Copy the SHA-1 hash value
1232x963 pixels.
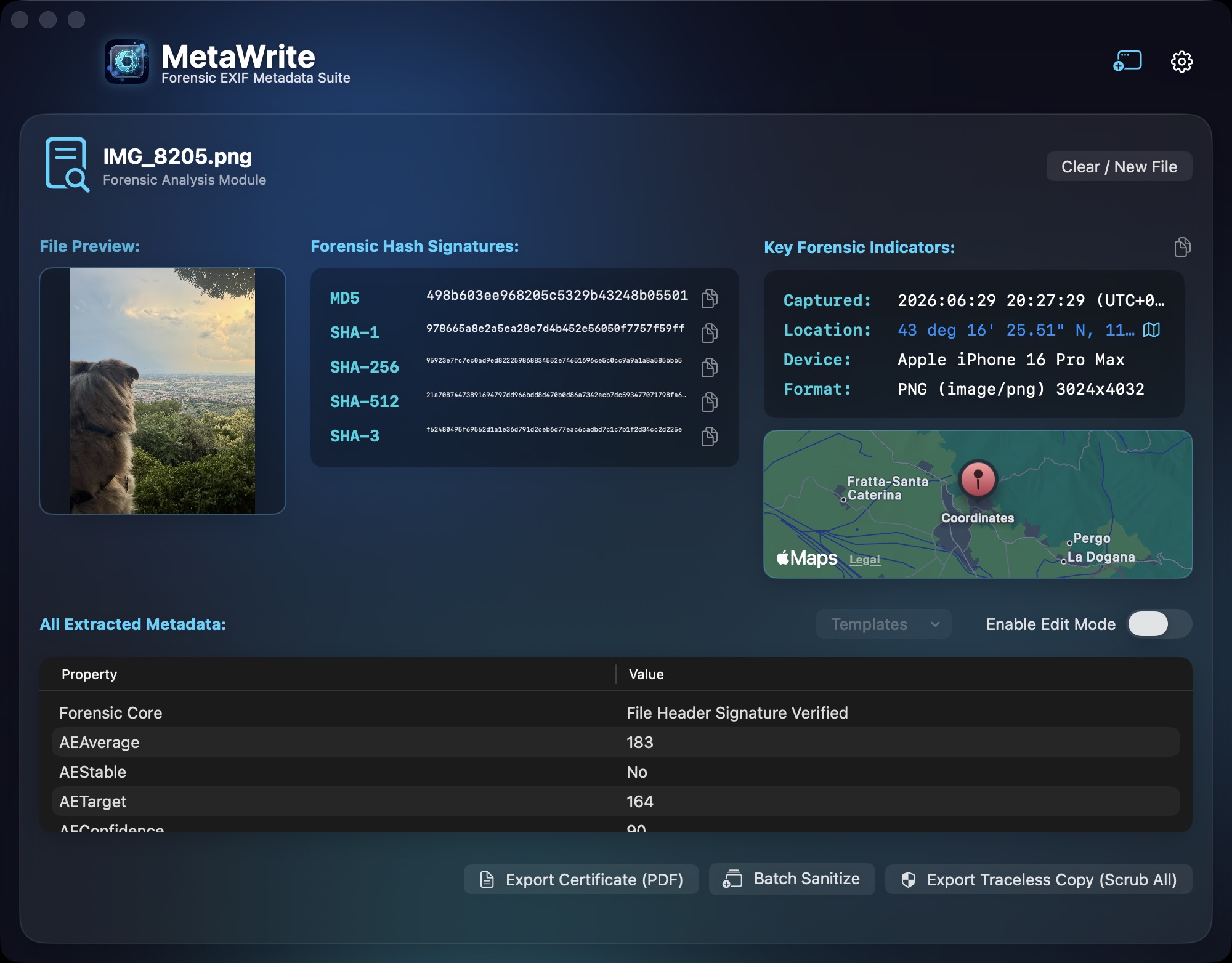tap(710, 332)
